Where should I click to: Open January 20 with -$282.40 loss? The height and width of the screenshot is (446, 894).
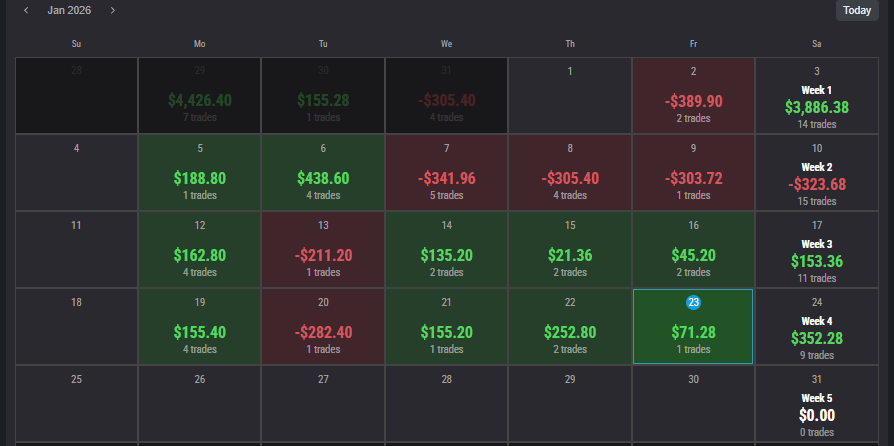(323, 327)
